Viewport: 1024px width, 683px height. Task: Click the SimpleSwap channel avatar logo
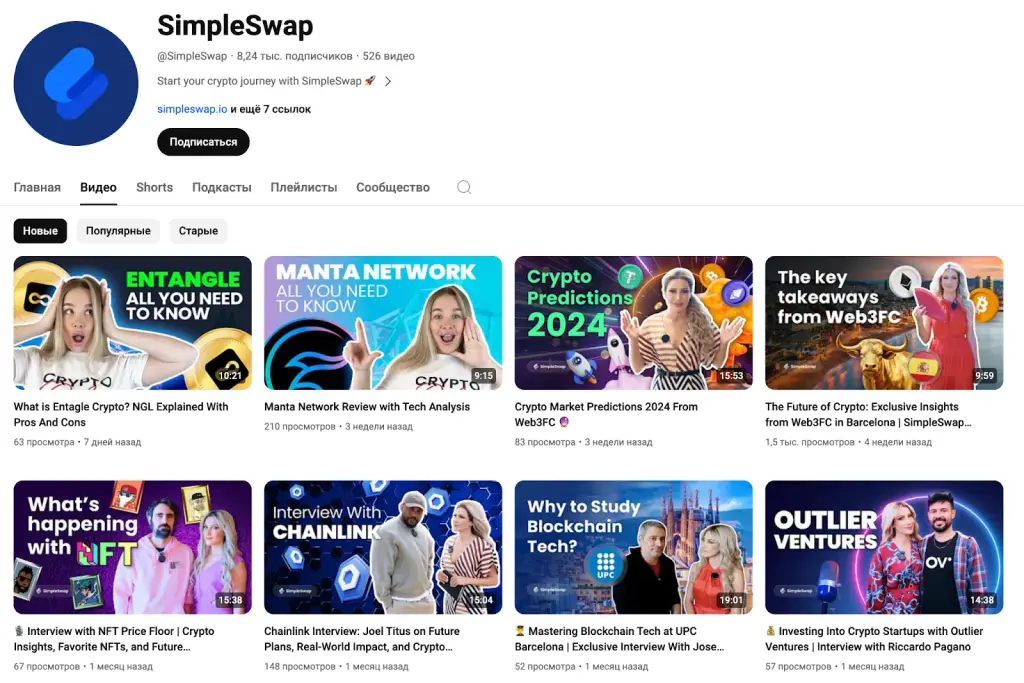click(x=76, y=84)
